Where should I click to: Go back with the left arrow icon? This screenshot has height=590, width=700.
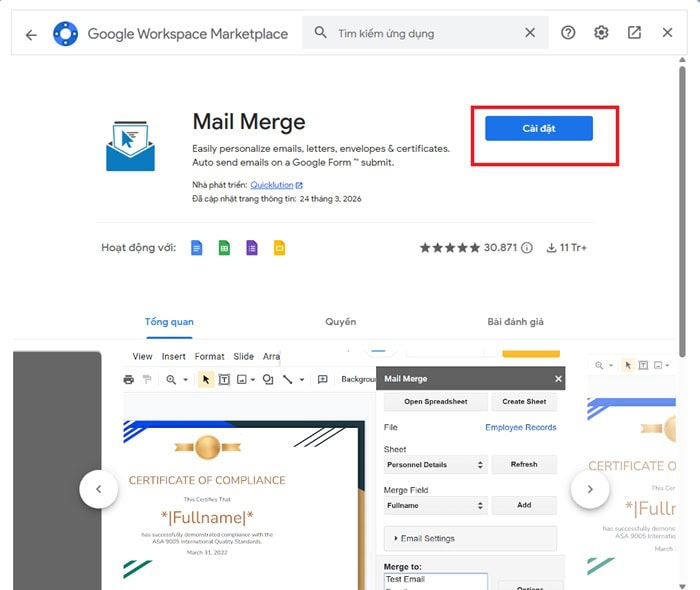[x=31, y=34]
